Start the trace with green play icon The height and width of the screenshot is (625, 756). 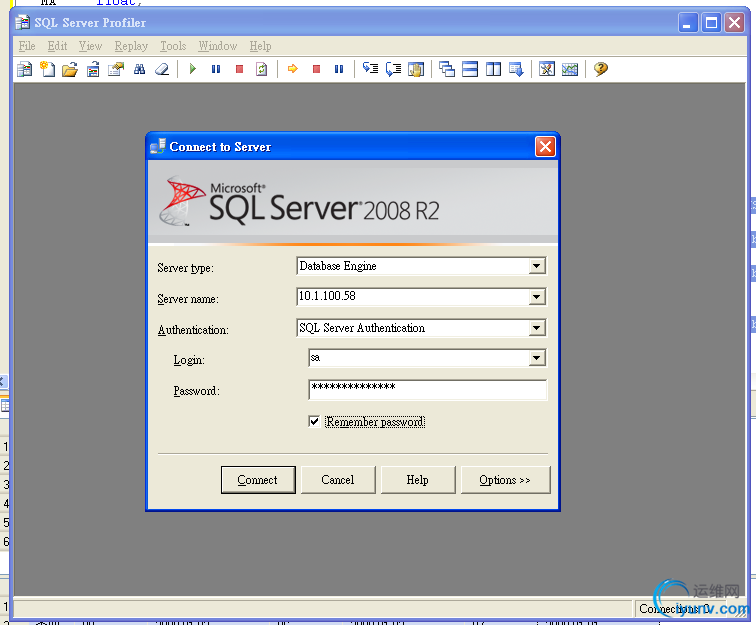[x=193, y=69]
